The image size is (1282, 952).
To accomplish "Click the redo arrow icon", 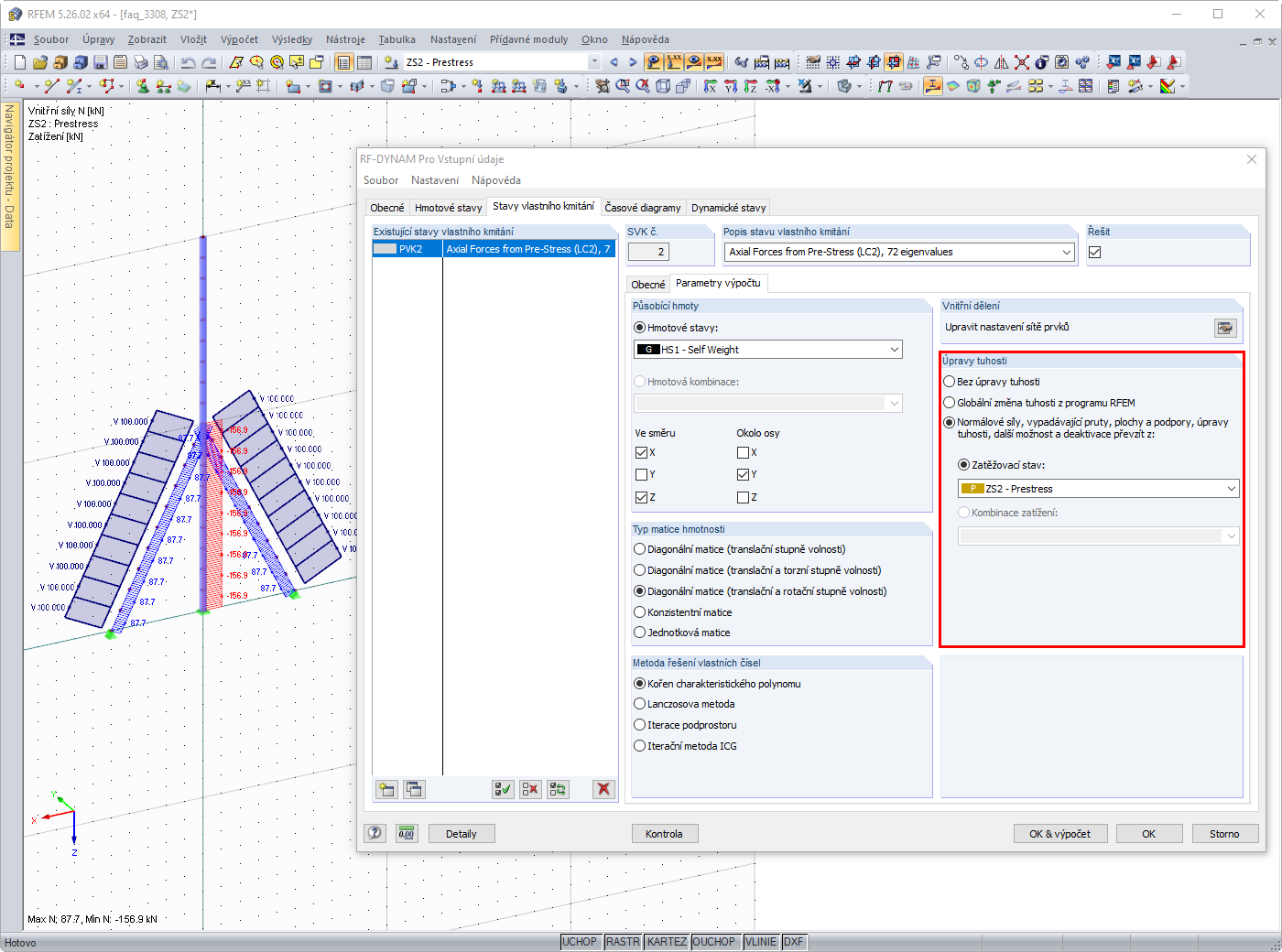I will pyautogui.click(x=209, y=62).
